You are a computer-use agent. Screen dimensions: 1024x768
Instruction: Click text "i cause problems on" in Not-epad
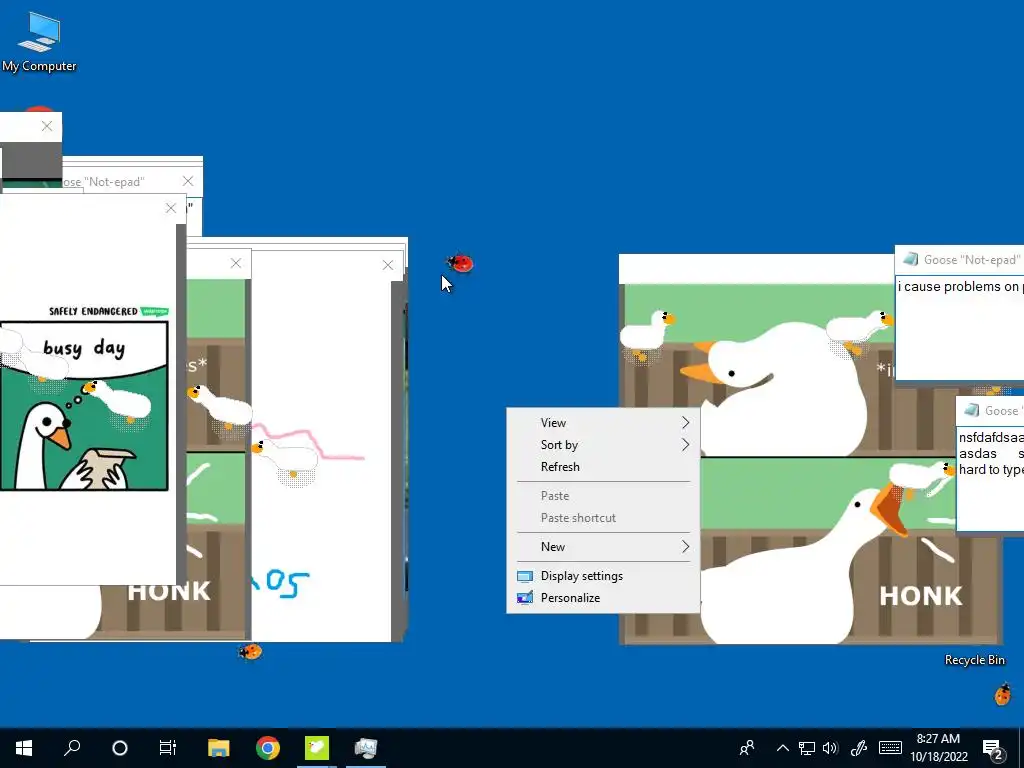(957, 287)
